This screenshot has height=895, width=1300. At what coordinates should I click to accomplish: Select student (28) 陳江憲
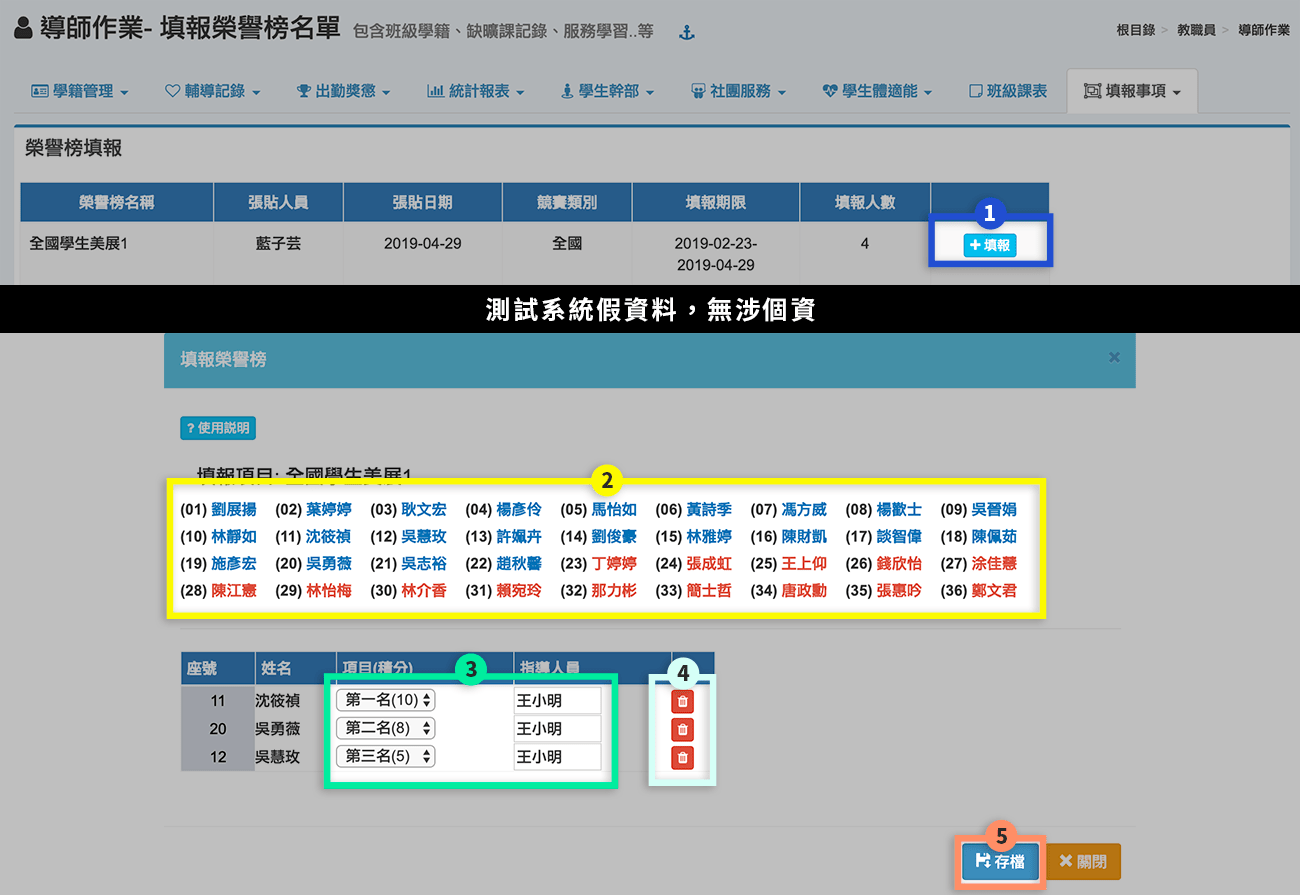[x=234, y=590]
